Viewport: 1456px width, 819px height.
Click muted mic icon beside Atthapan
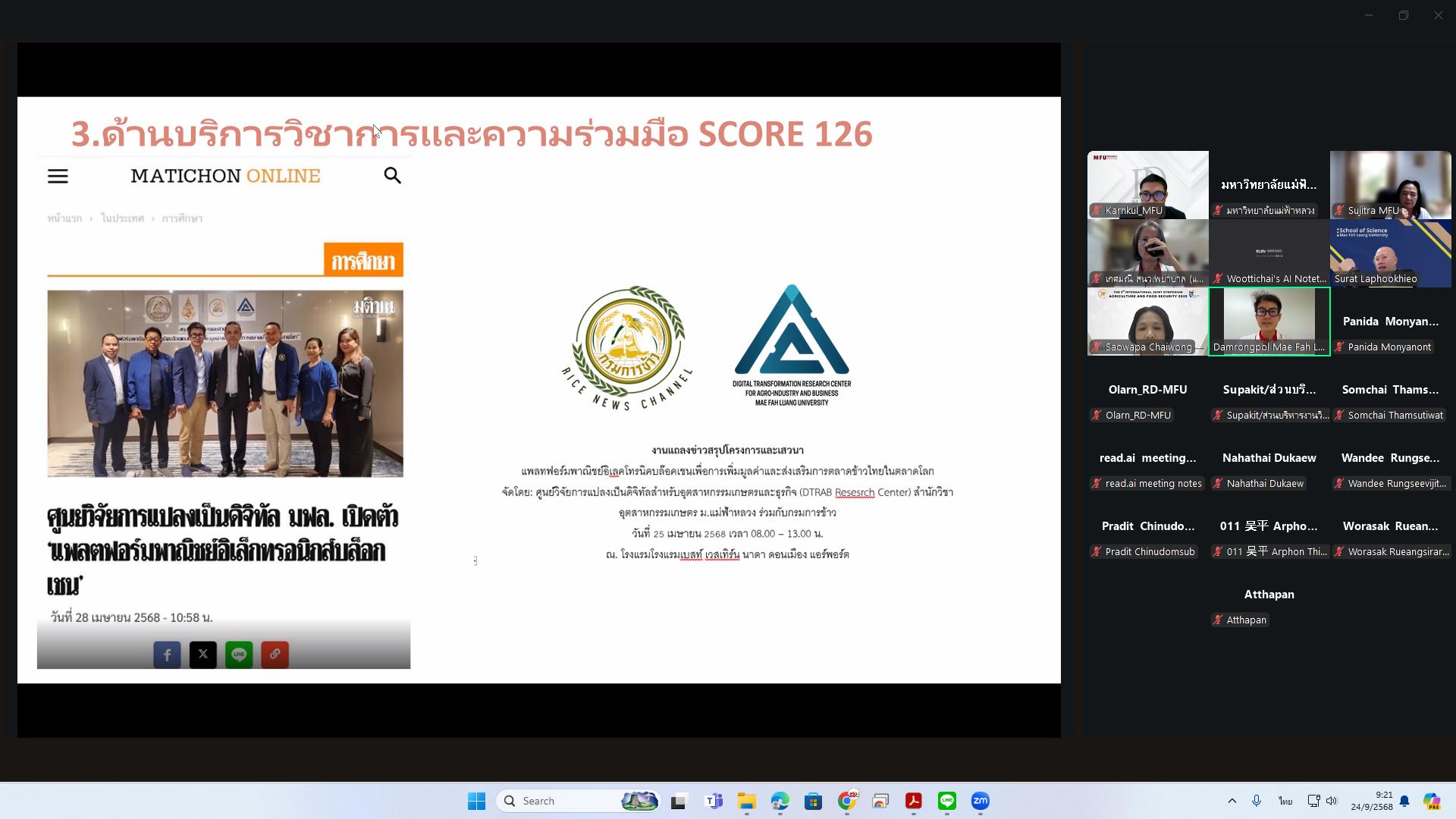[x=1218, y=620]
